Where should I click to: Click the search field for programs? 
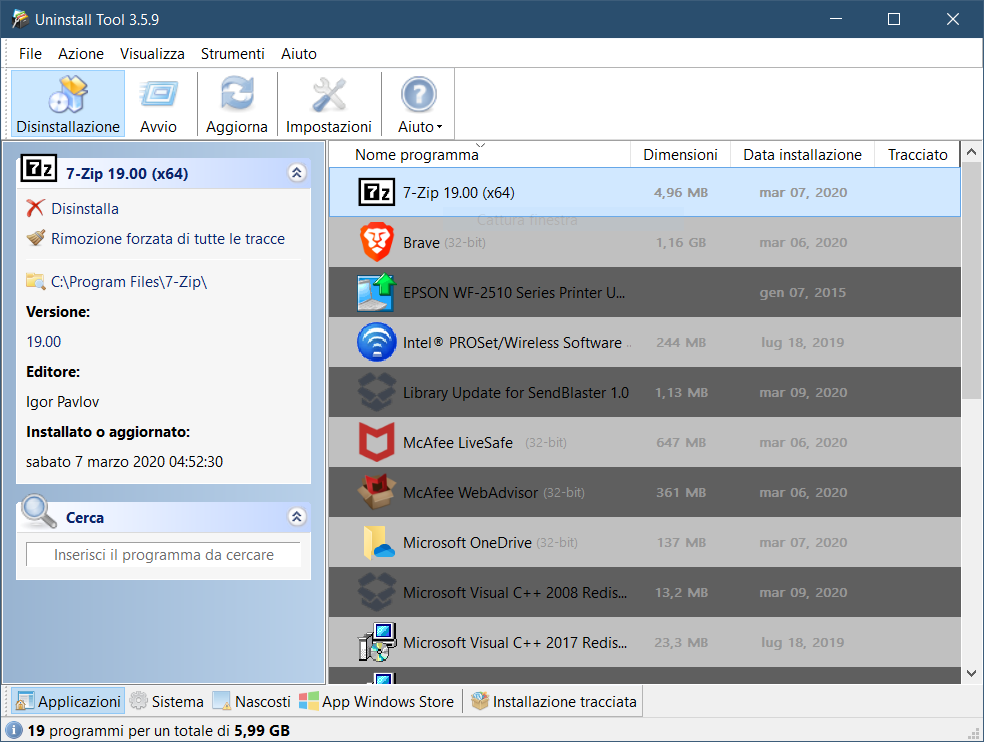point(164,555)
